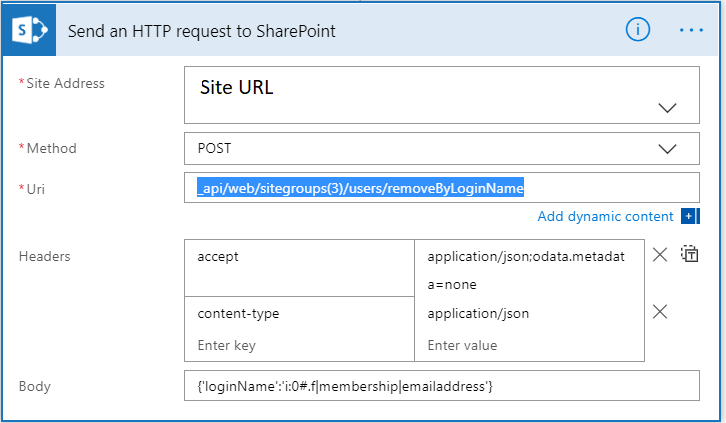The image size is (726, 423).
Task: Edit the application/json;odata.metadata=none value
Action: click(x=528, y=269)
